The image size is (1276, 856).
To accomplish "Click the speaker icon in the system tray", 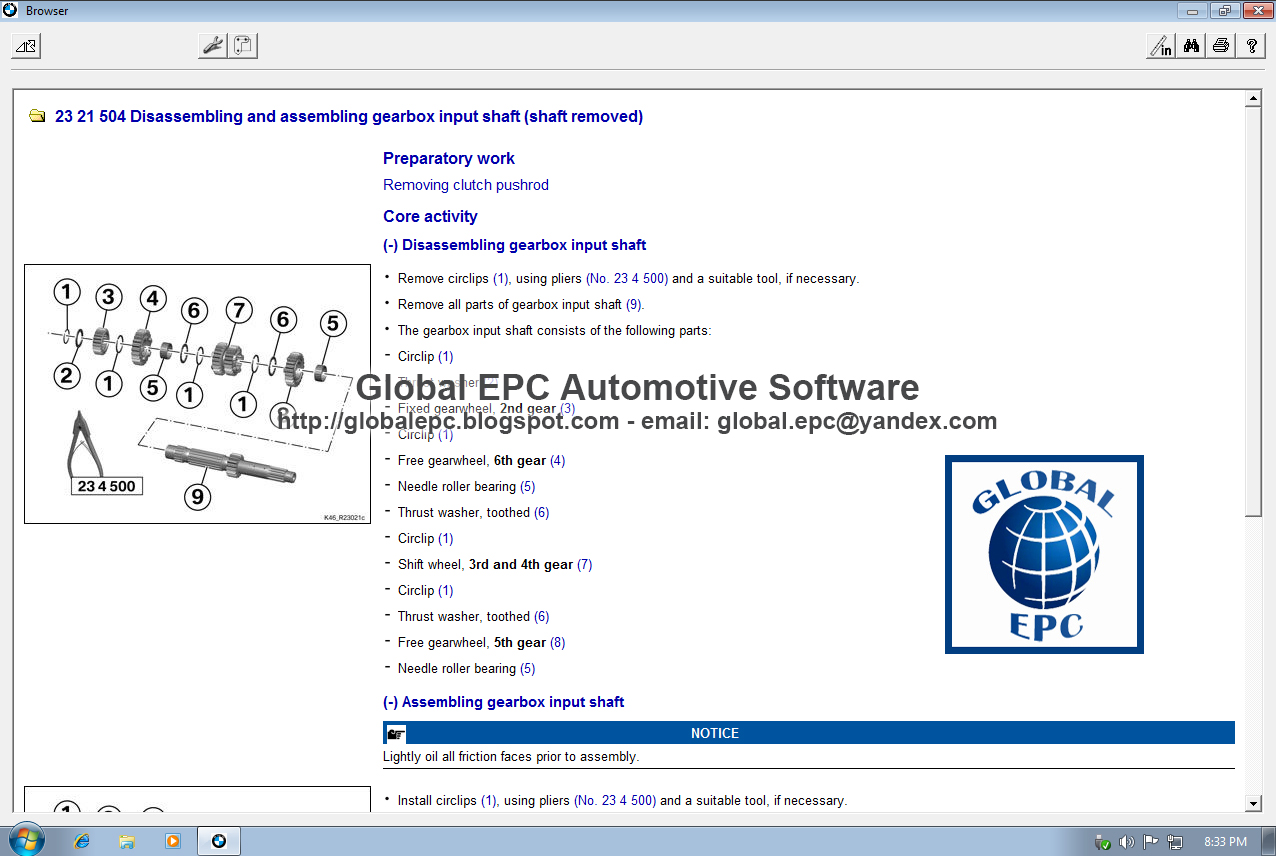I will [1126, 843].
